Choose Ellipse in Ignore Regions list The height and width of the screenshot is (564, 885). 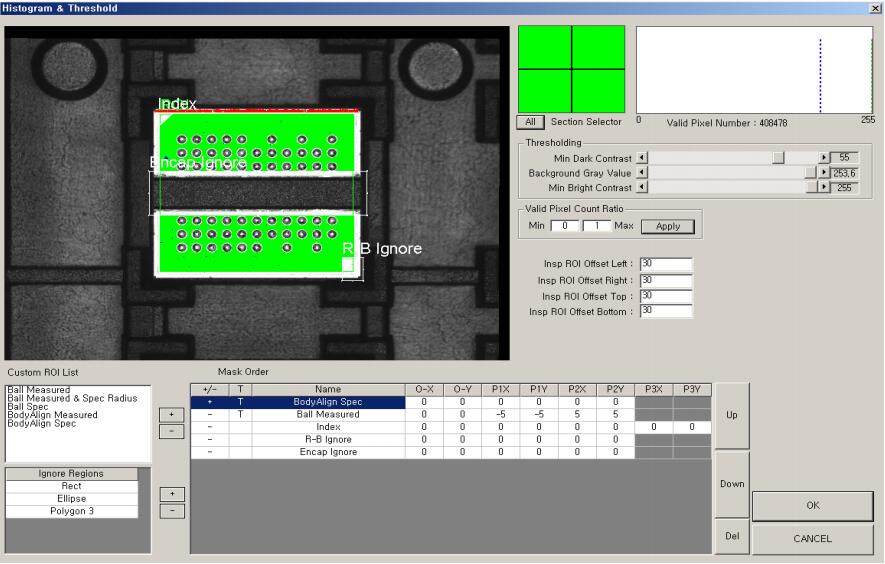71,499
